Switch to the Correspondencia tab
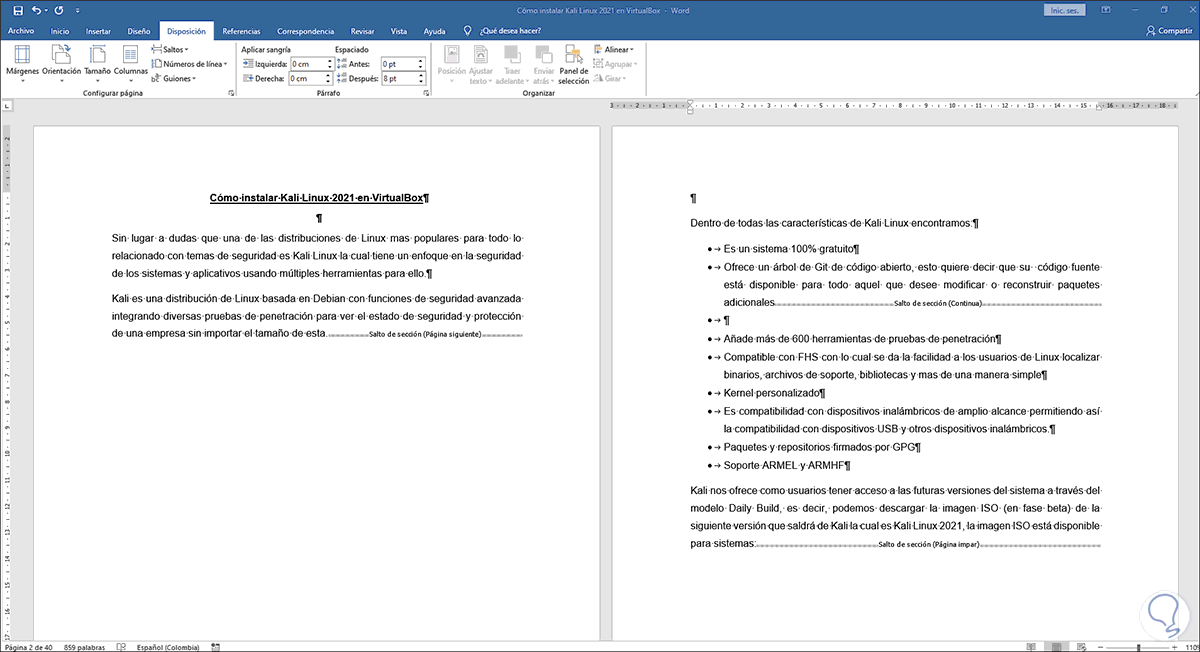Viewport: 1200px width, 652px height. [306, 31]
